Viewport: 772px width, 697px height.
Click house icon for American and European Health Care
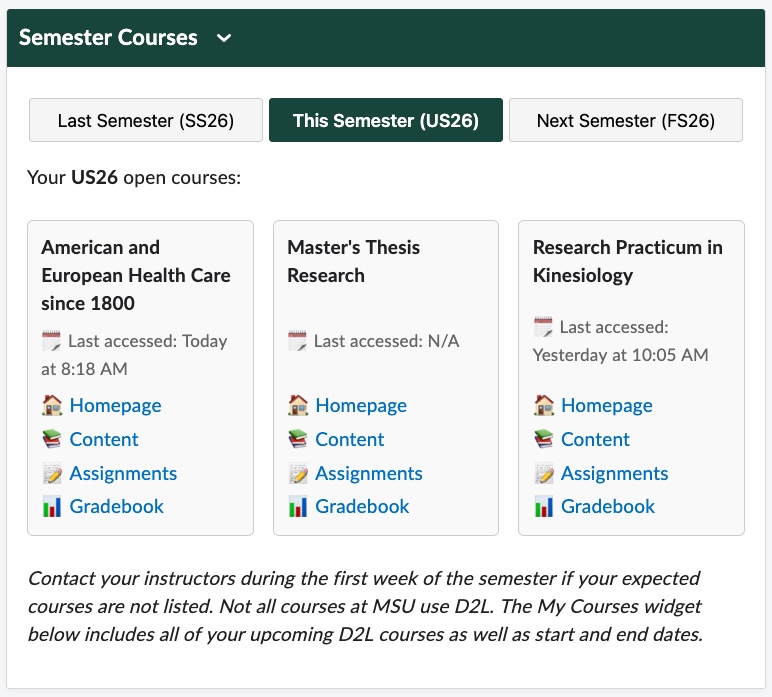pos(52,406)
